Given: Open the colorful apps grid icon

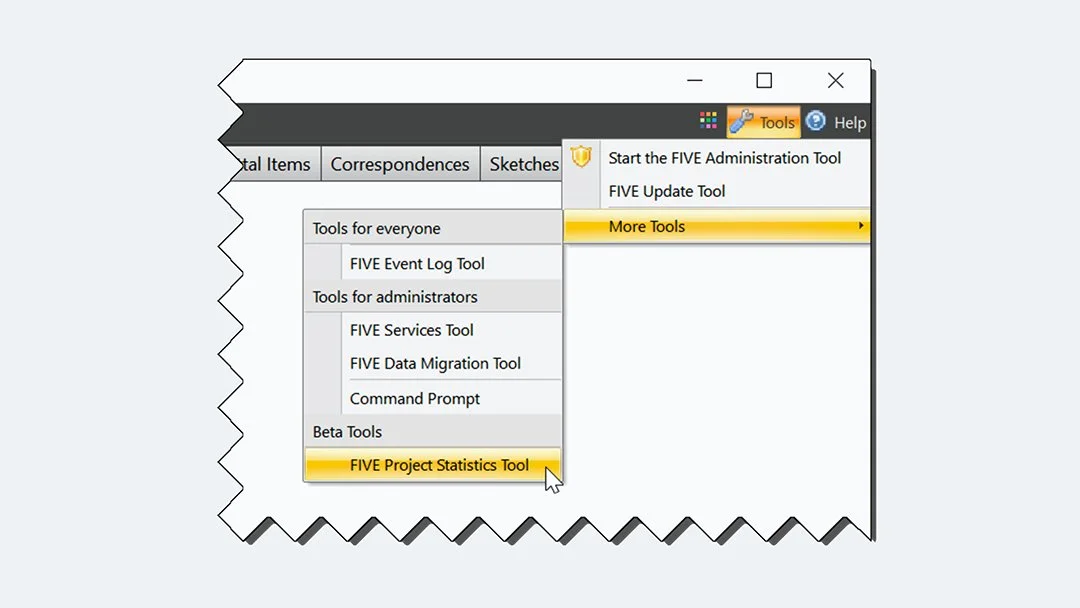Looking at the screenshot, I should pyautogui.click(x=708, y=120).
